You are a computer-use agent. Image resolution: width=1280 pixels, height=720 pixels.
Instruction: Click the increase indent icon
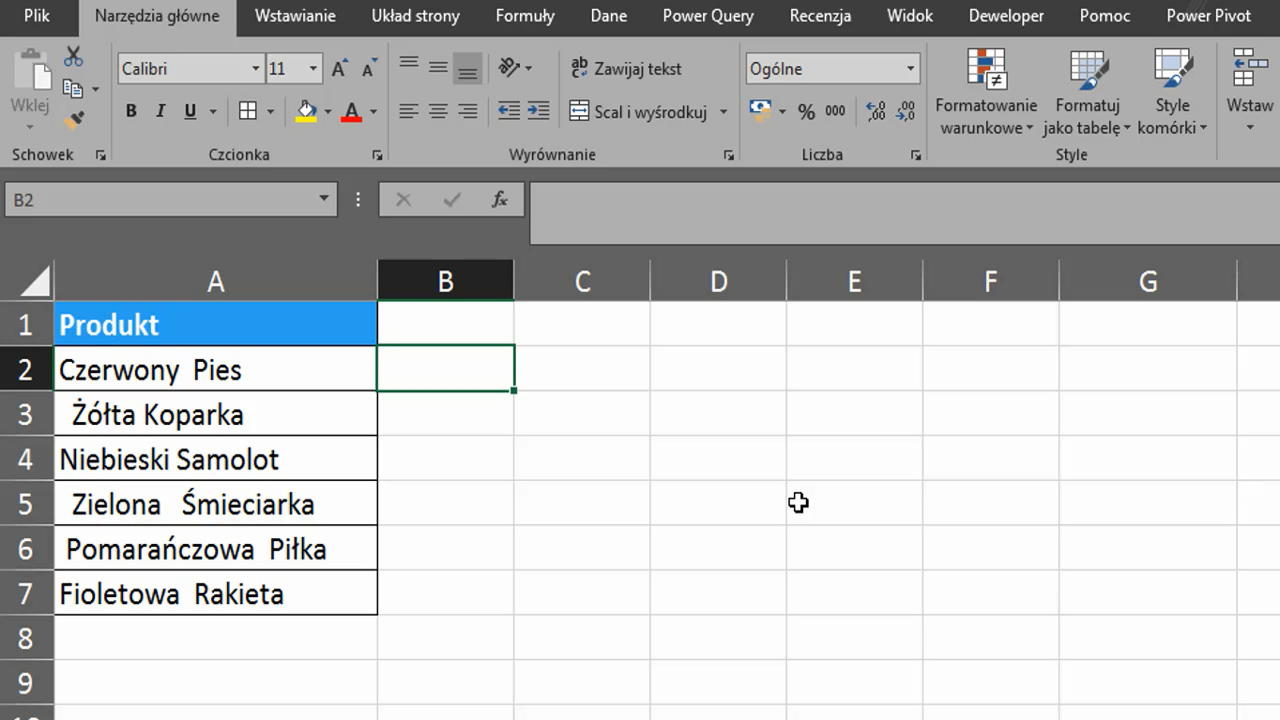538,111
